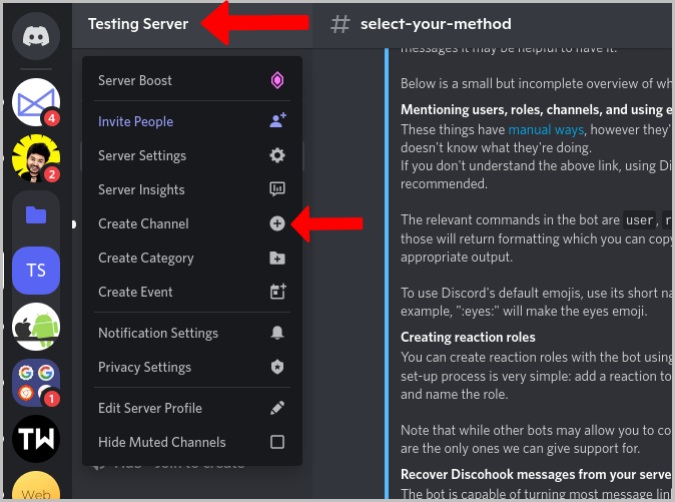Click the select-your-method channel title

436,24
